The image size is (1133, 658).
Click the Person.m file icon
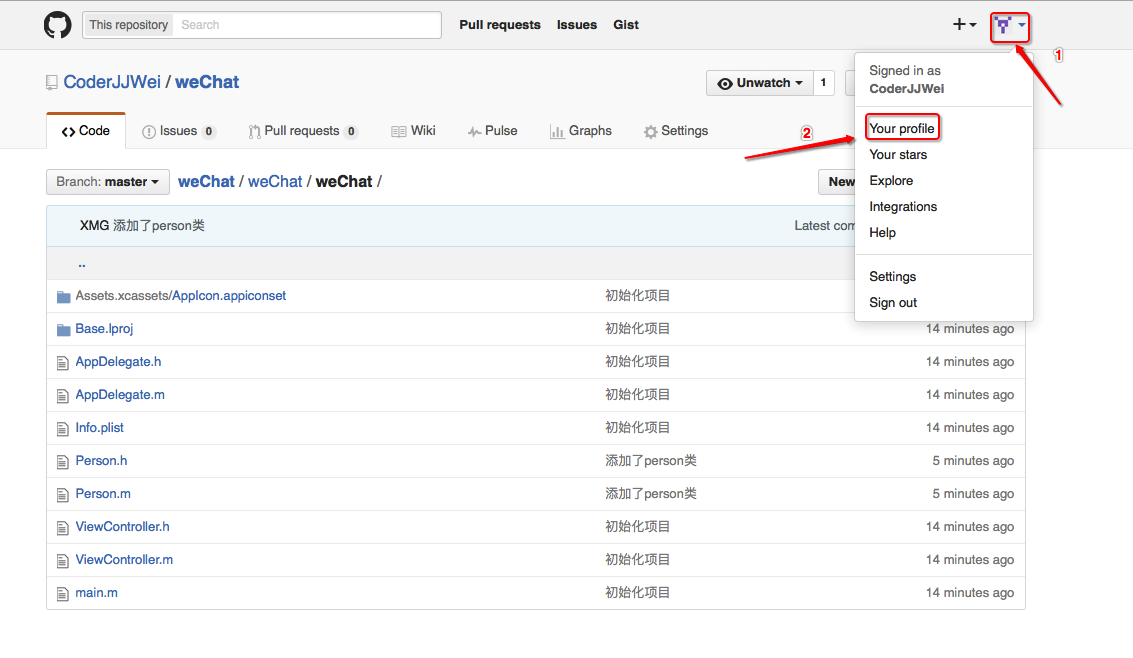point(63,495)
